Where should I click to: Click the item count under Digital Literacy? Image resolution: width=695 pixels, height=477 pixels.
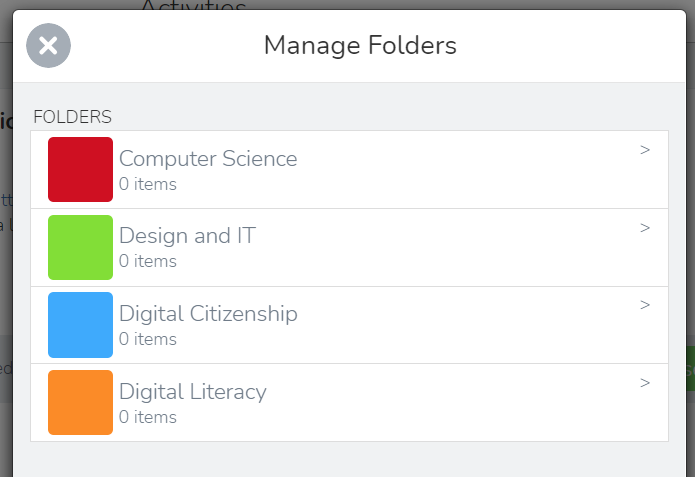(x=148, y=417)
